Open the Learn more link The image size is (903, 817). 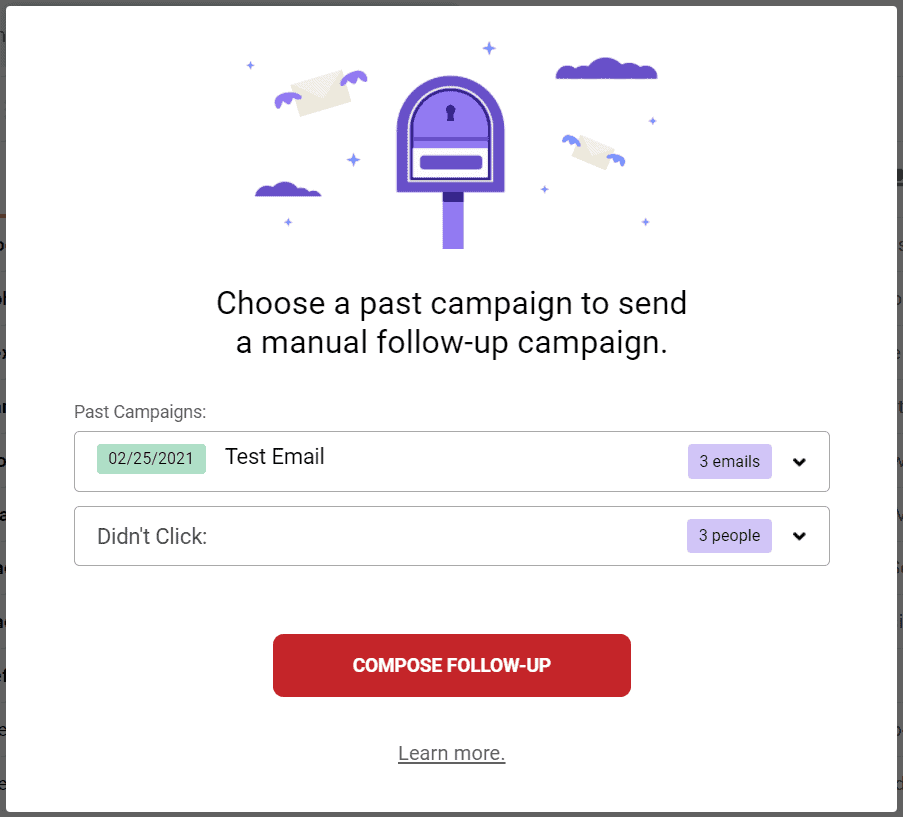tap(452, 753)
